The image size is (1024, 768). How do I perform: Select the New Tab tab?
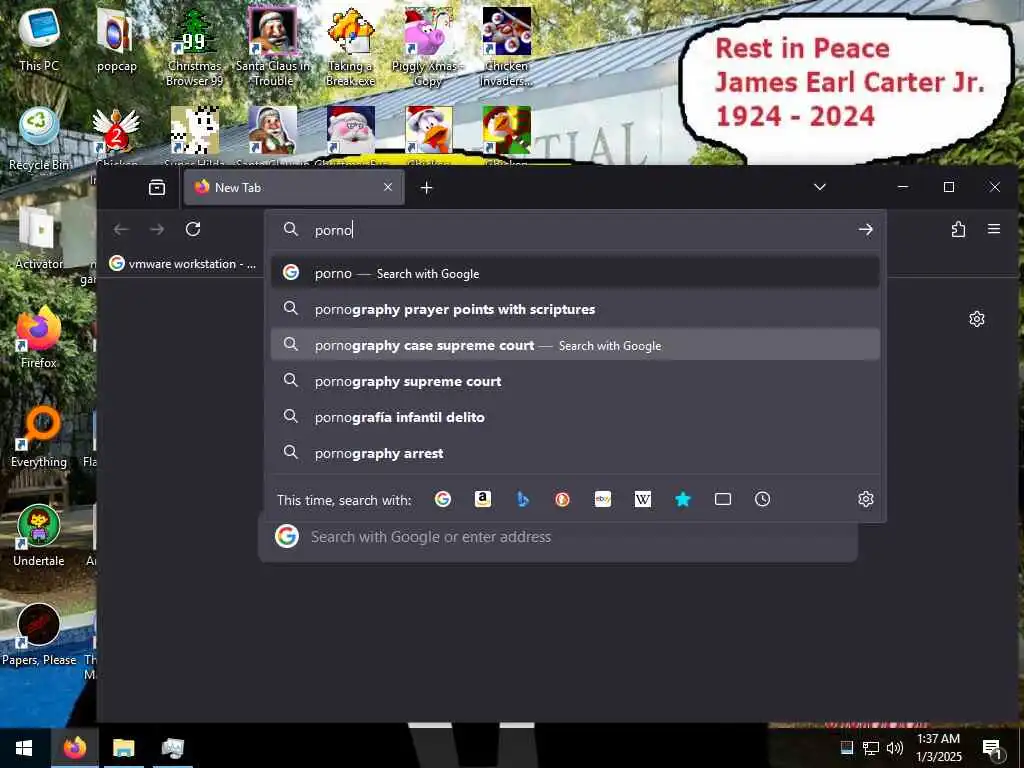[294, 187]
